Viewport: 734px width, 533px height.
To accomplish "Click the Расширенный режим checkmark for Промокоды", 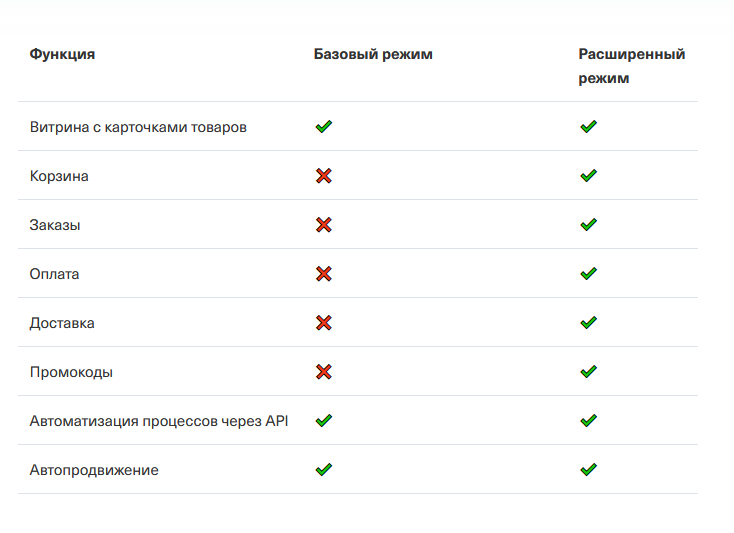I will click(588, 372).
